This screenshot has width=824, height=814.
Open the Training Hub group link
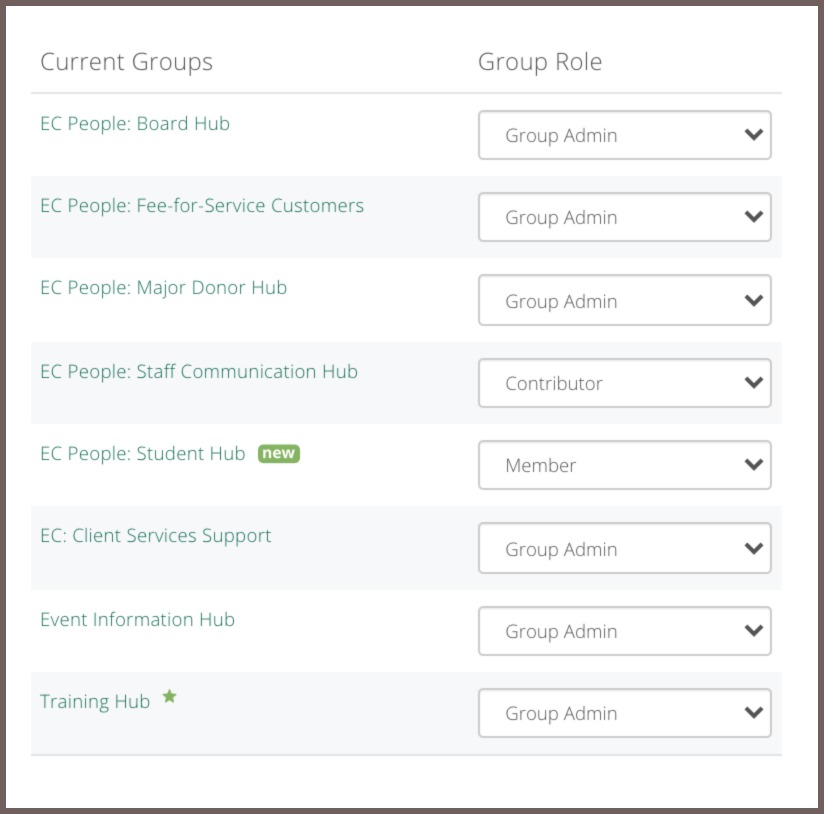(x=95, y=702)
